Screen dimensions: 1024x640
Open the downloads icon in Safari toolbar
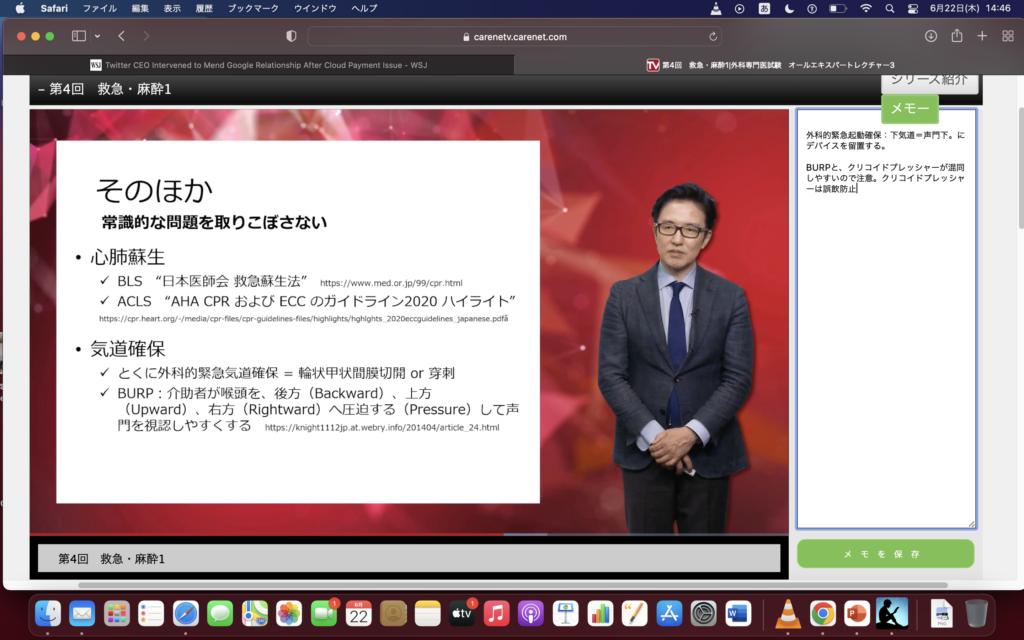pos(931,36)
